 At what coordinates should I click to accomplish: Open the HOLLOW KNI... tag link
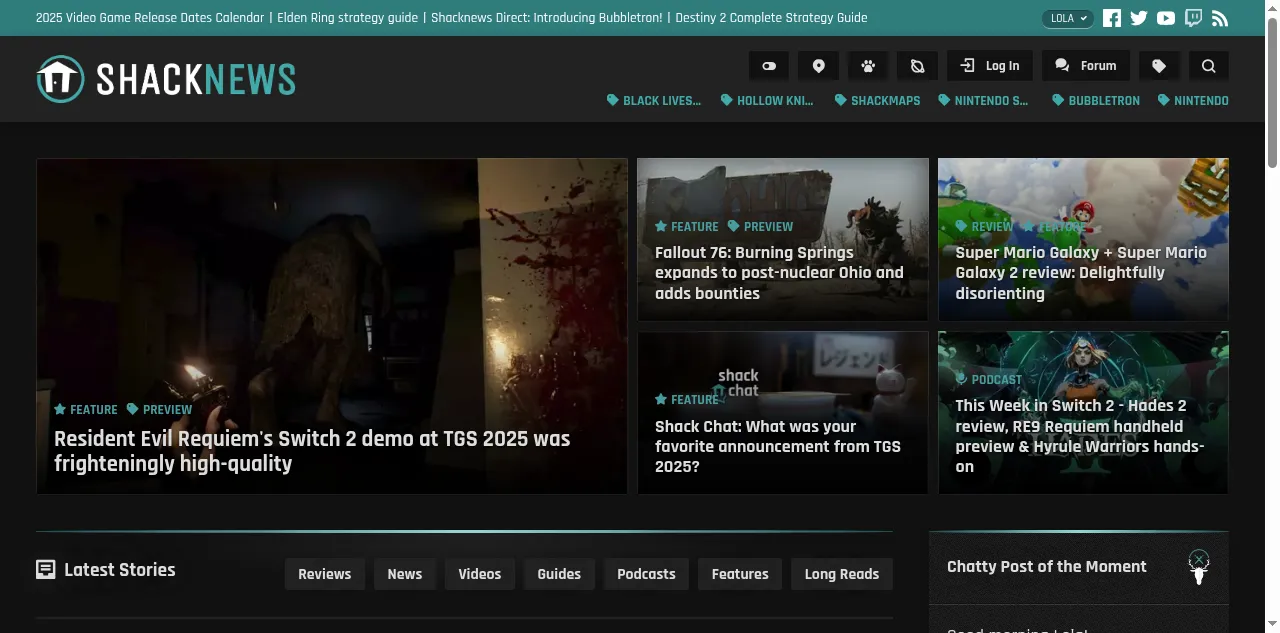coord(767,100)
